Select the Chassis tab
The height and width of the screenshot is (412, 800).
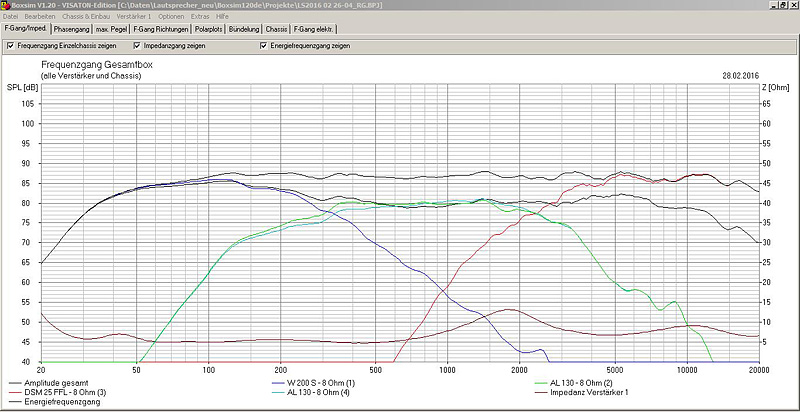(276, 29)
